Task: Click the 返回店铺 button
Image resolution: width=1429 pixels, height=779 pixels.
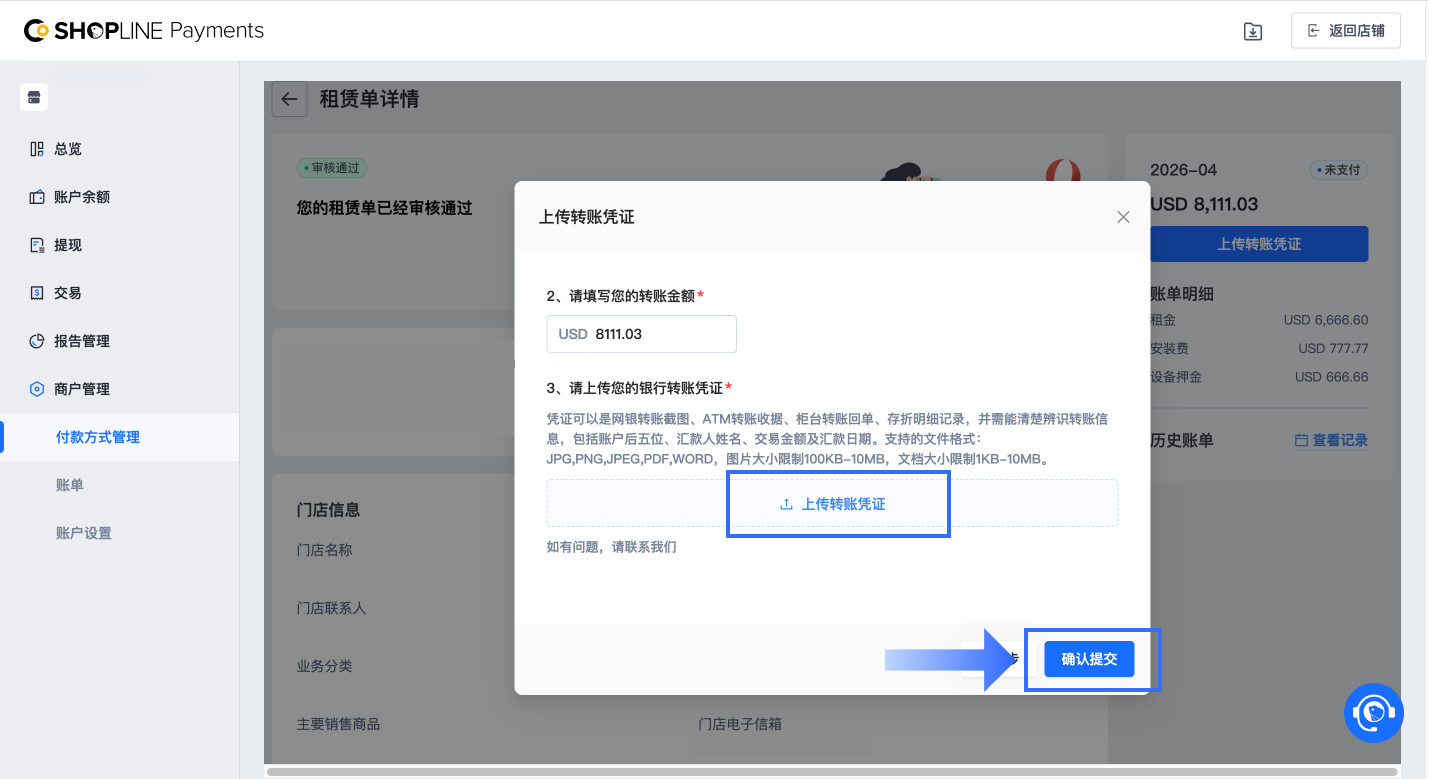Action: pos(1345,31)
